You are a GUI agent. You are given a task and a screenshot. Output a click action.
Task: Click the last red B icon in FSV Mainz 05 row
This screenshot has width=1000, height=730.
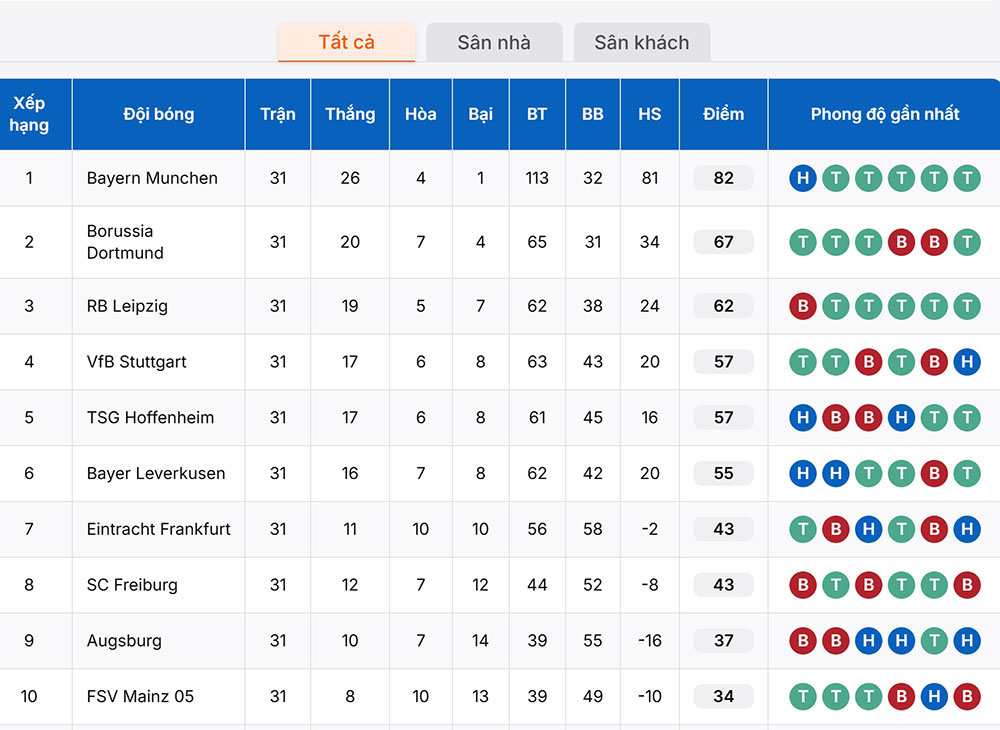click(967, 696)
